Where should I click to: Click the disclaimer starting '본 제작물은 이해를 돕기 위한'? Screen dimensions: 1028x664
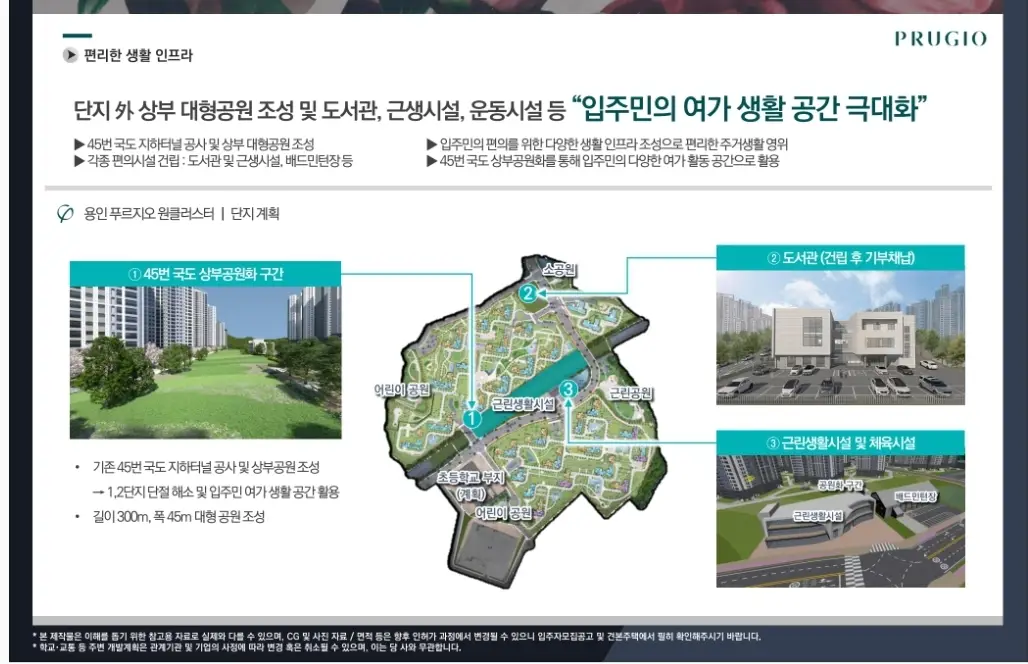[397, 636]
